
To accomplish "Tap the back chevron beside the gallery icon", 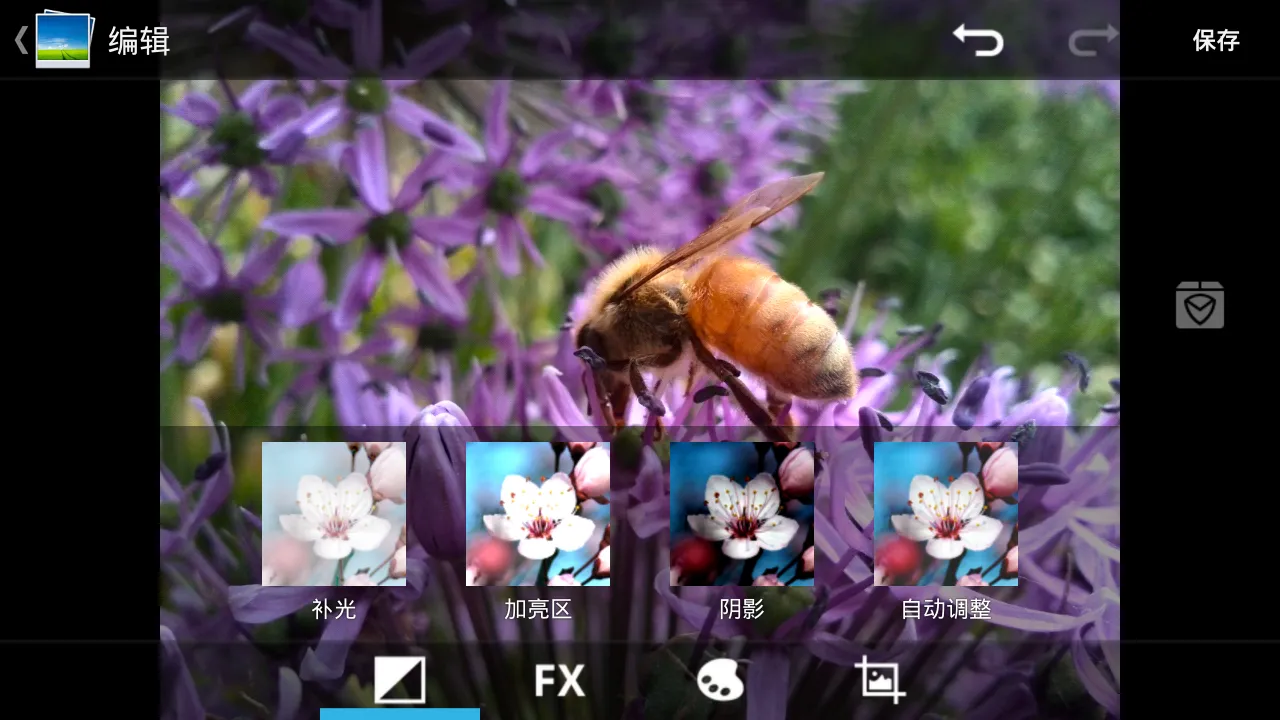I will (x=21, y=40).
